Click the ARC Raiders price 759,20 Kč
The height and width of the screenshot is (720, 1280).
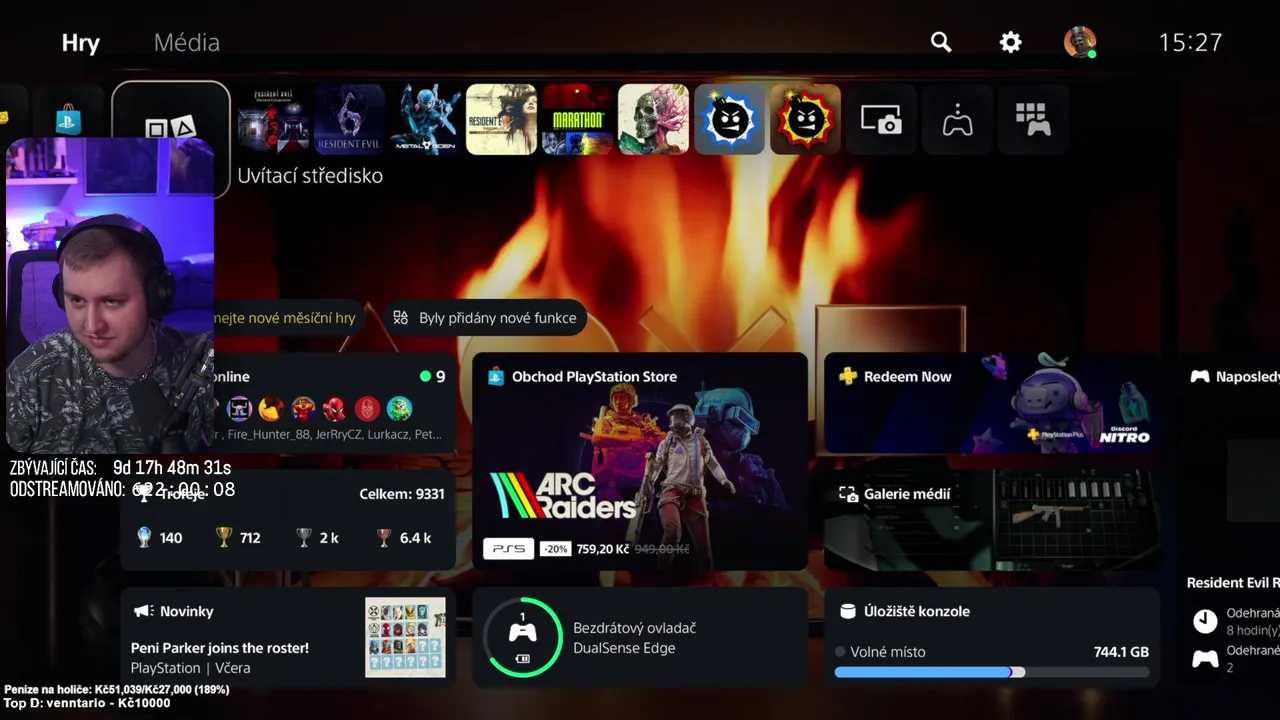pos(601,549)
